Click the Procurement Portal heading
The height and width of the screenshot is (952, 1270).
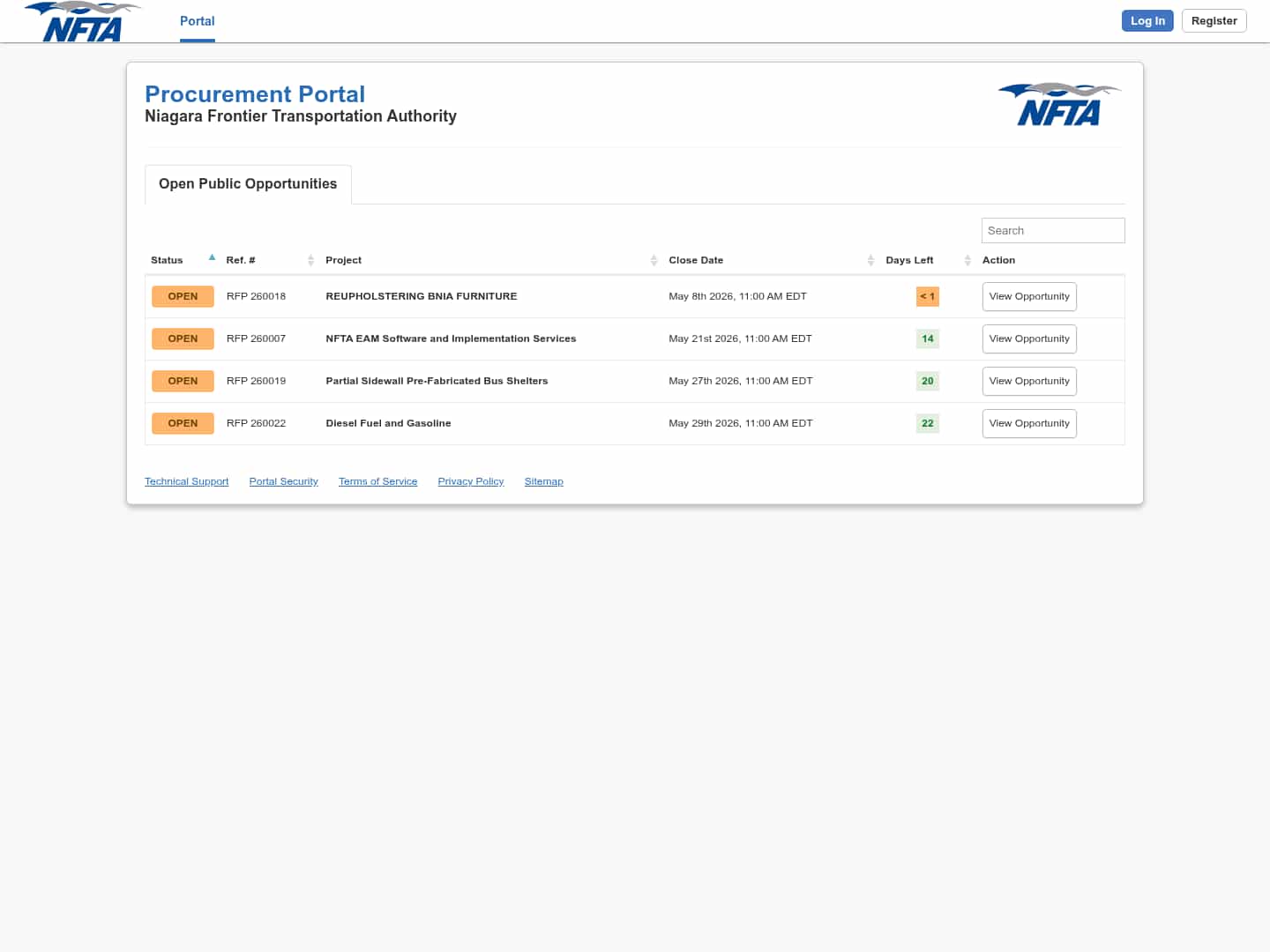[x=255, y=94]
